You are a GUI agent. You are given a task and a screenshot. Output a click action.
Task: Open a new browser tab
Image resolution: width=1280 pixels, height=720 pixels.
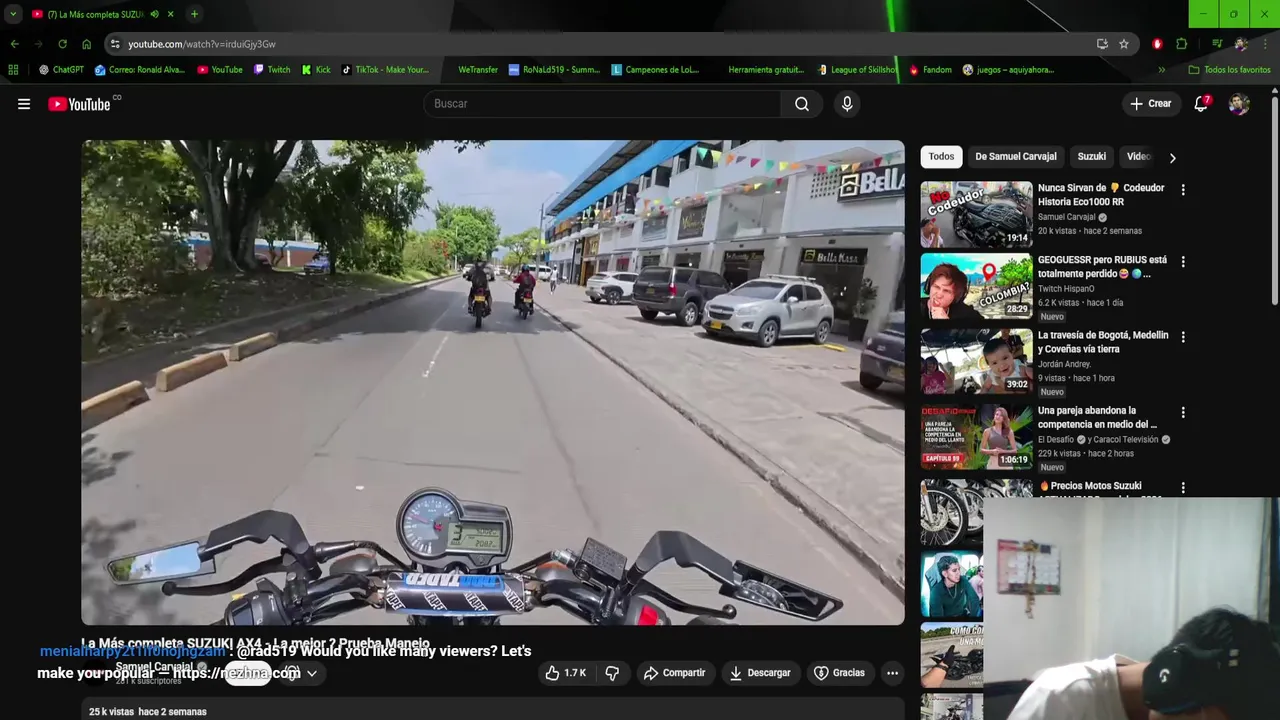coord(194,14)
